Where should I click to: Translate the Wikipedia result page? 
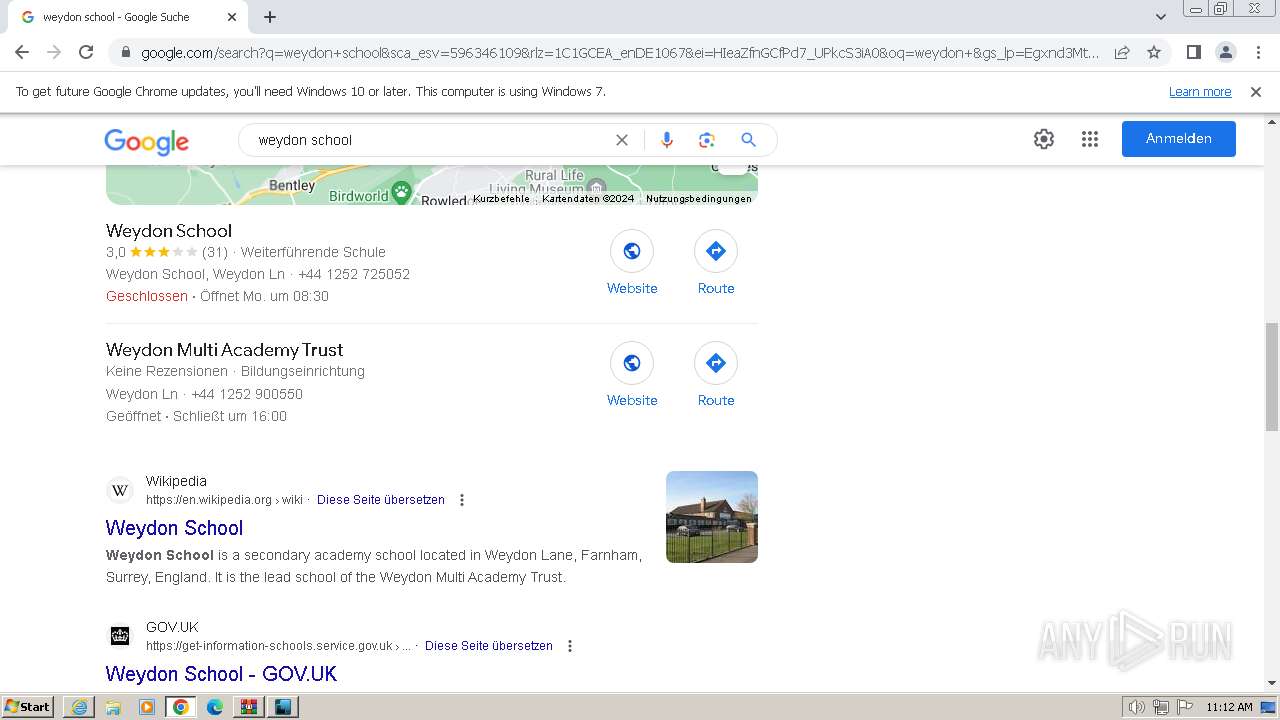click(x=381, y=500)
